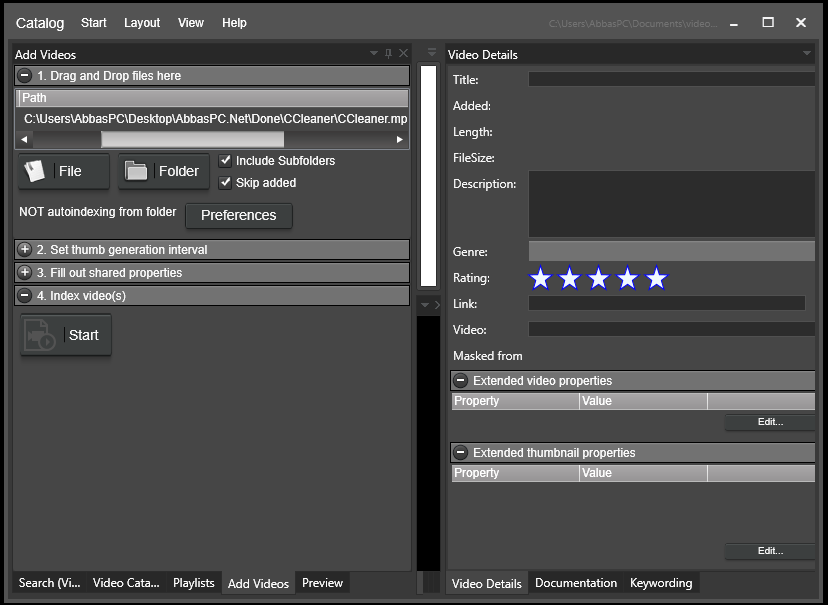Screen dimensions: 828x605
Task: Set rating to five stars
Action: click(x=656, y=278)
